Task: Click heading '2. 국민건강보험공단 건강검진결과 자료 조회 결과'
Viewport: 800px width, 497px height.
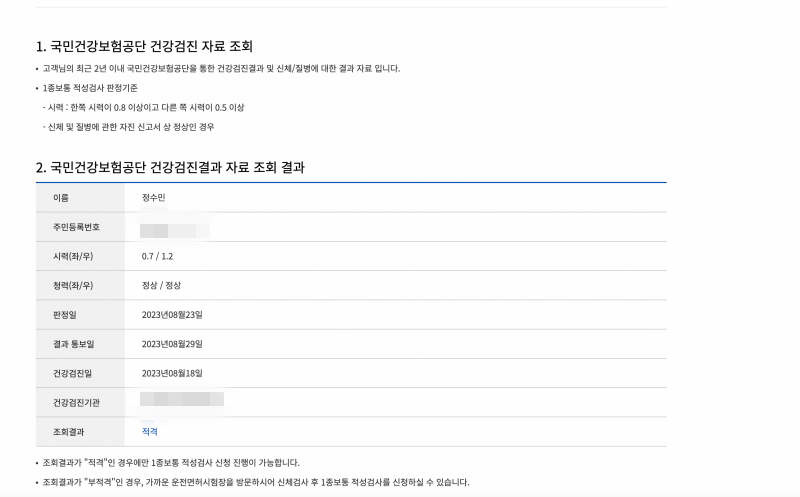Action: click(x=170, y=167)
